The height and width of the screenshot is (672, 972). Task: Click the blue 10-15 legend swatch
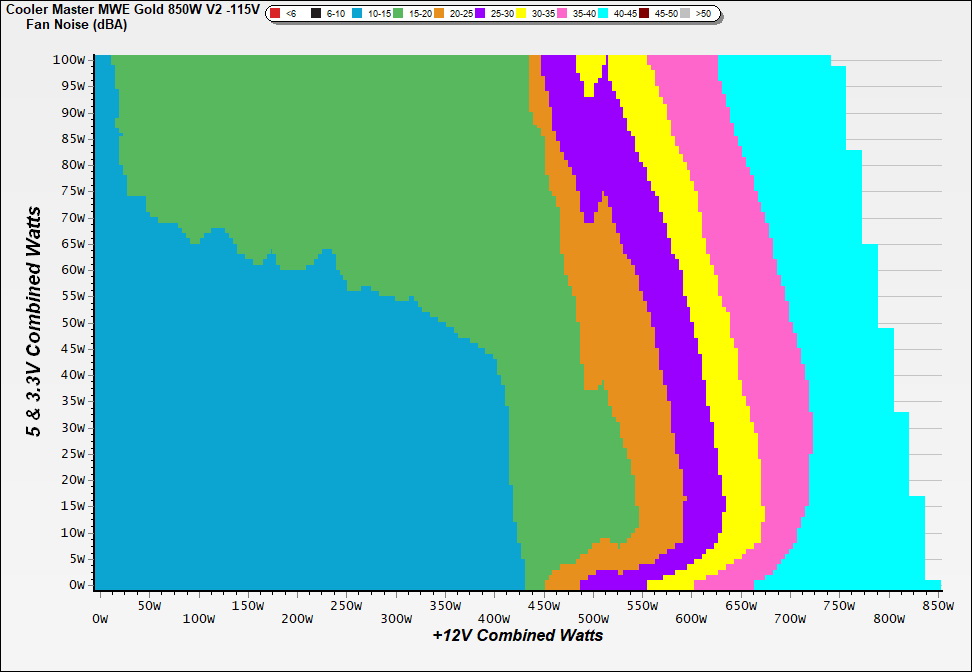[x=358, y=14]
